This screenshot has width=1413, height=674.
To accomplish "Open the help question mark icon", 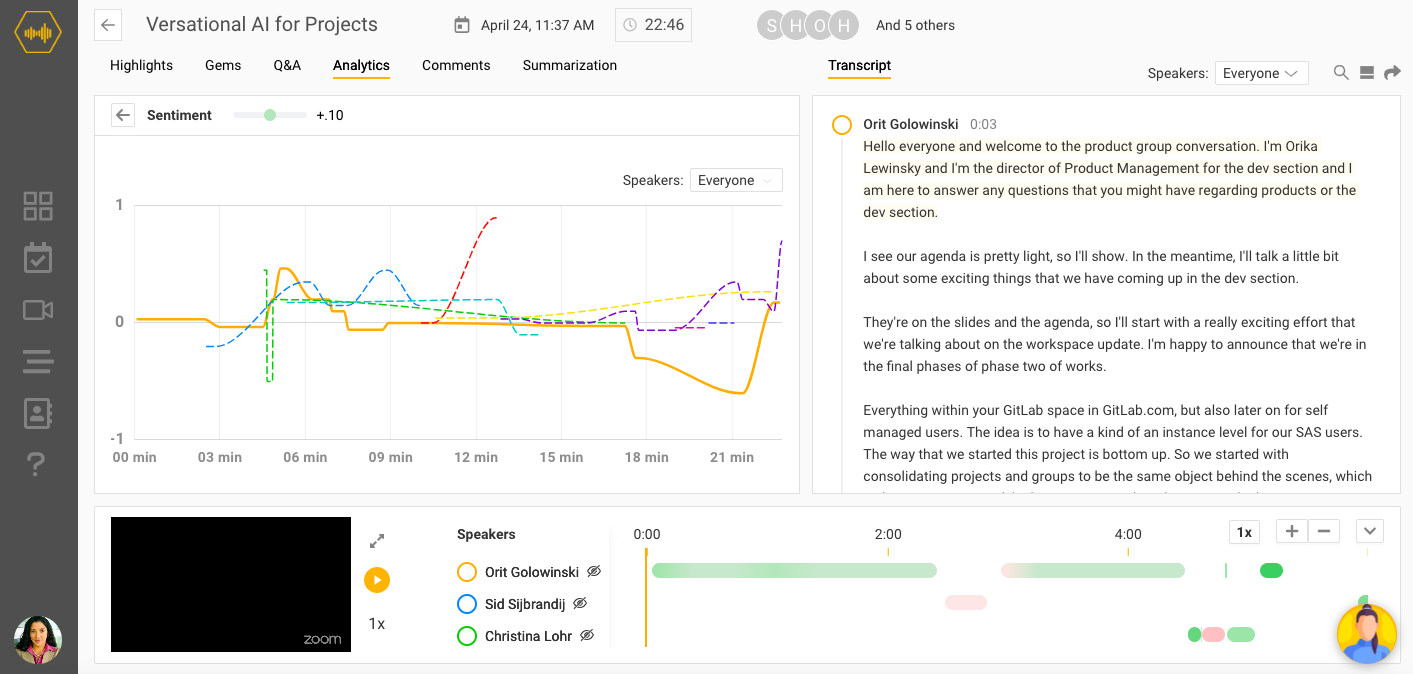I will click(37, 464).
